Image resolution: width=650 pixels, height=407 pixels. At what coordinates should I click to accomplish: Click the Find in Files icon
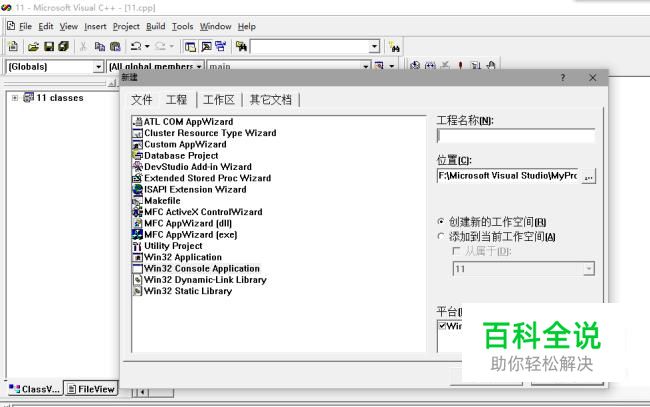(241, 46)
